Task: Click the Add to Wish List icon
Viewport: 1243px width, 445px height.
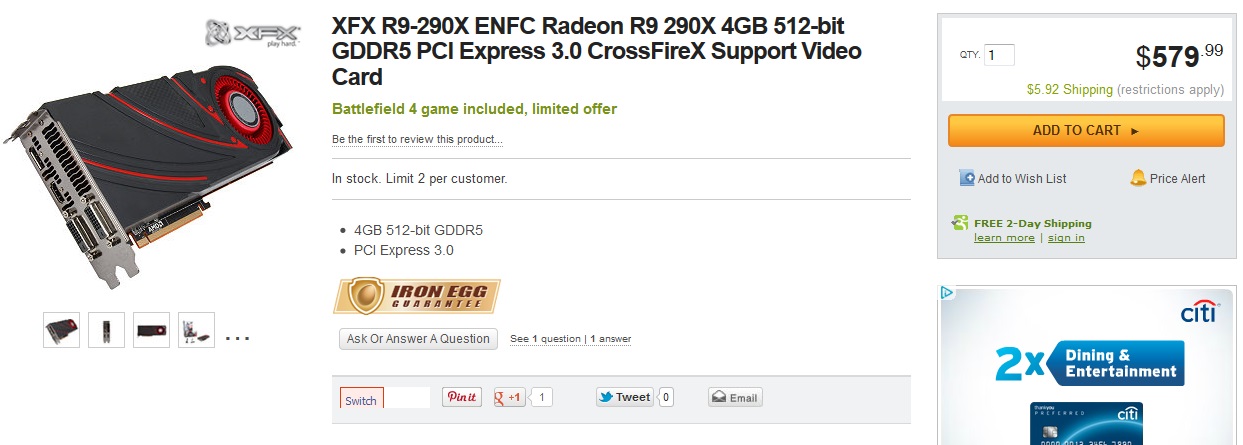Action: [x=967, y=178]
